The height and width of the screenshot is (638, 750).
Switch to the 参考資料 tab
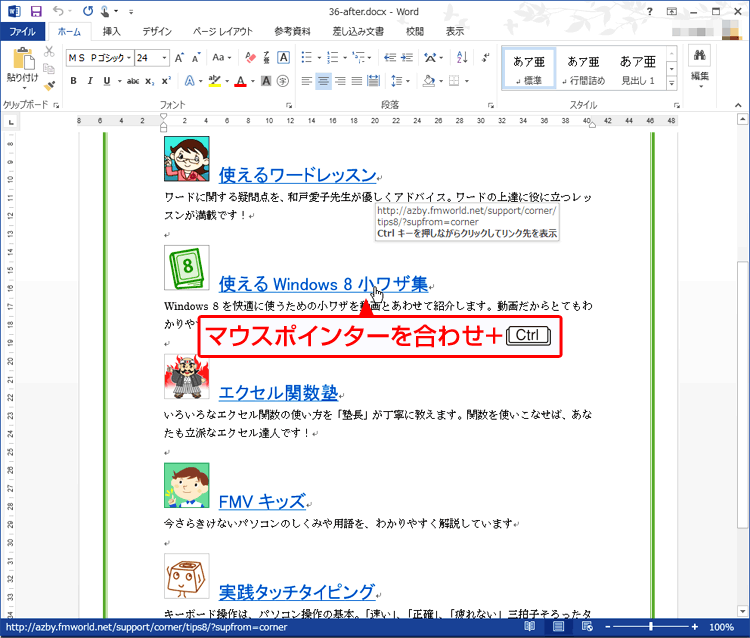tap(292, 32)
